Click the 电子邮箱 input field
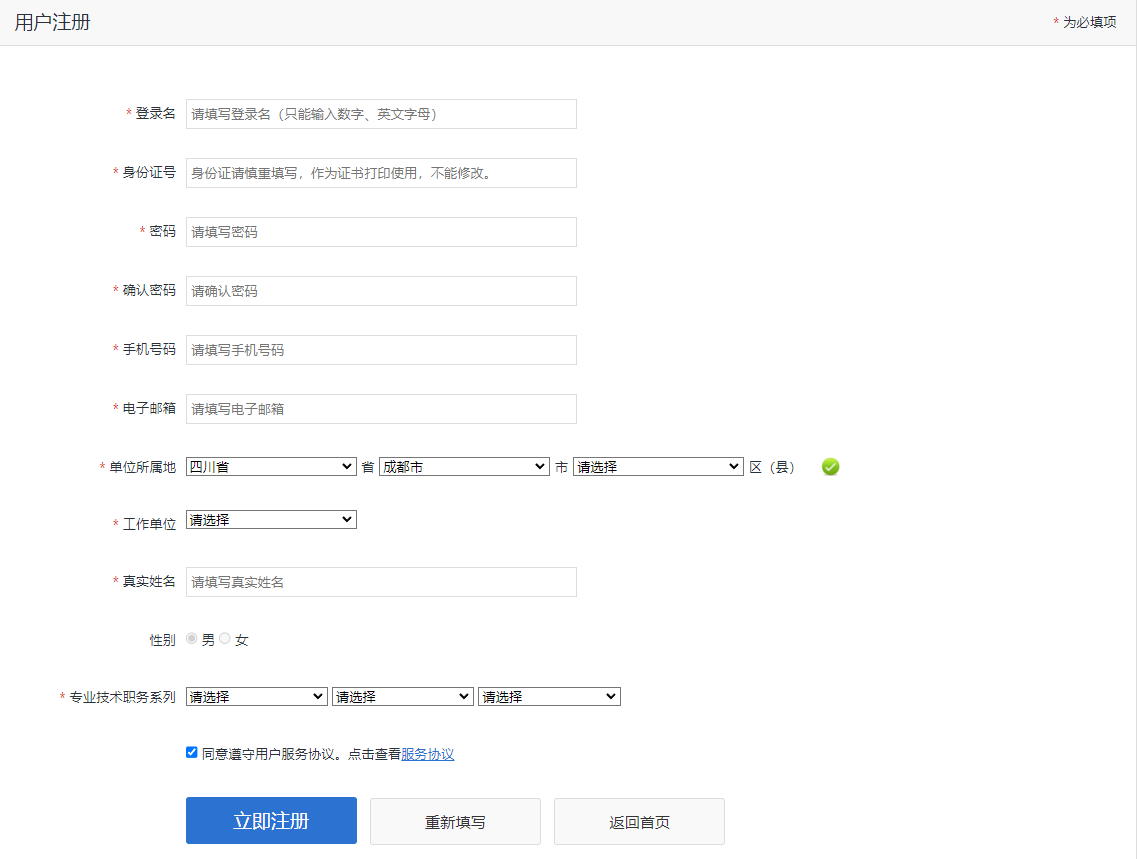 click(x=381, y=409)
